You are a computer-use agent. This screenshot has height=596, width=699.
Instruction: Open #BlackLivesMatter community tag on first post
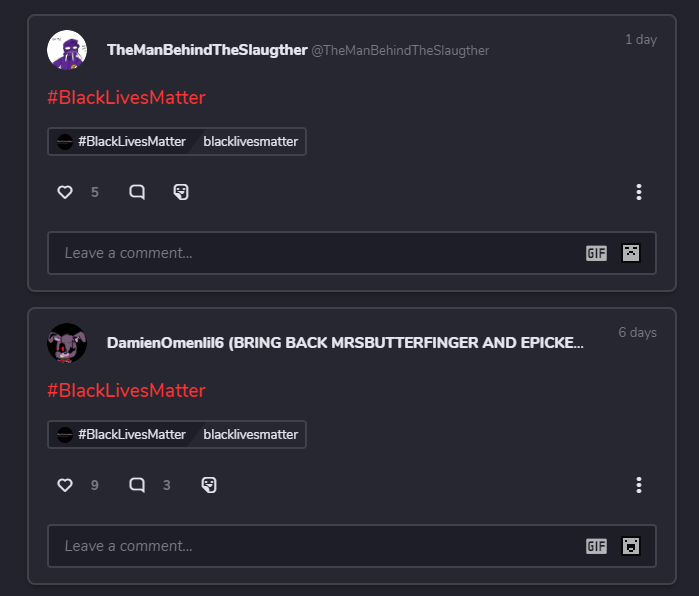(x=122, y=141)
